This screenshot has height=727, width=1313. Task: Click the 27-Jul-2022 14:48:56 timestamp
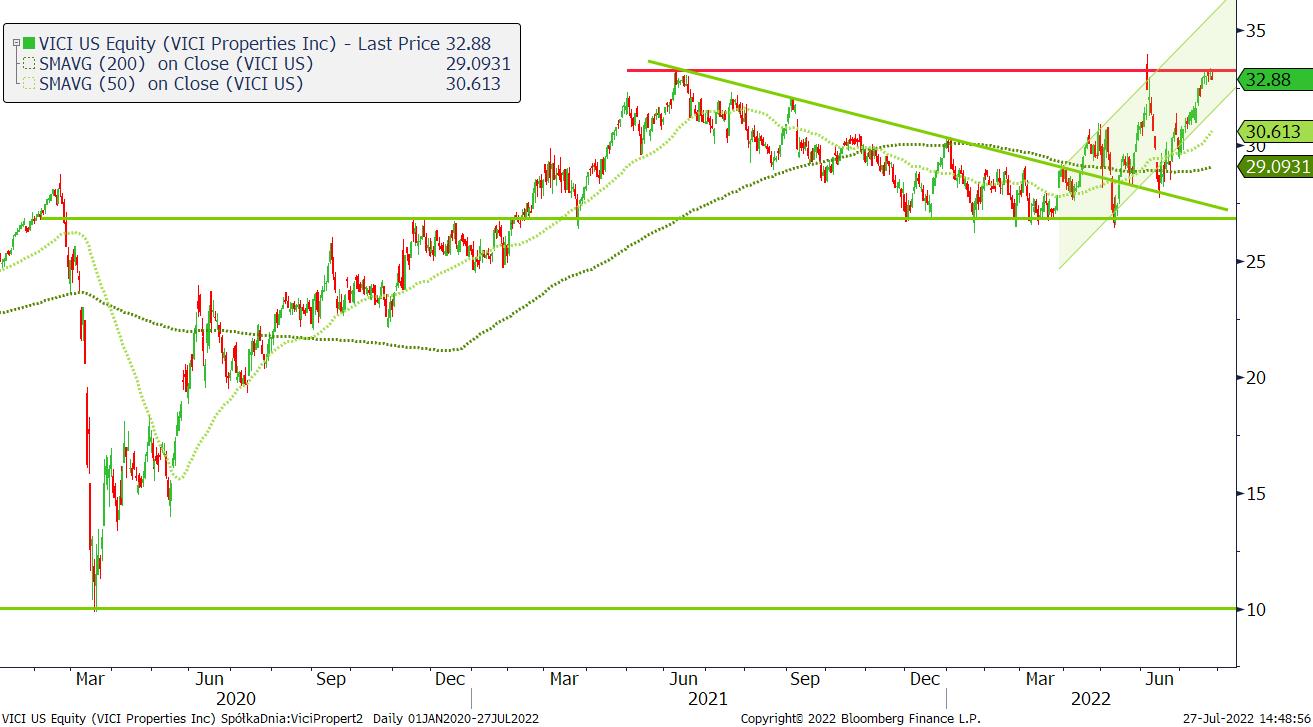(1247, 719)
